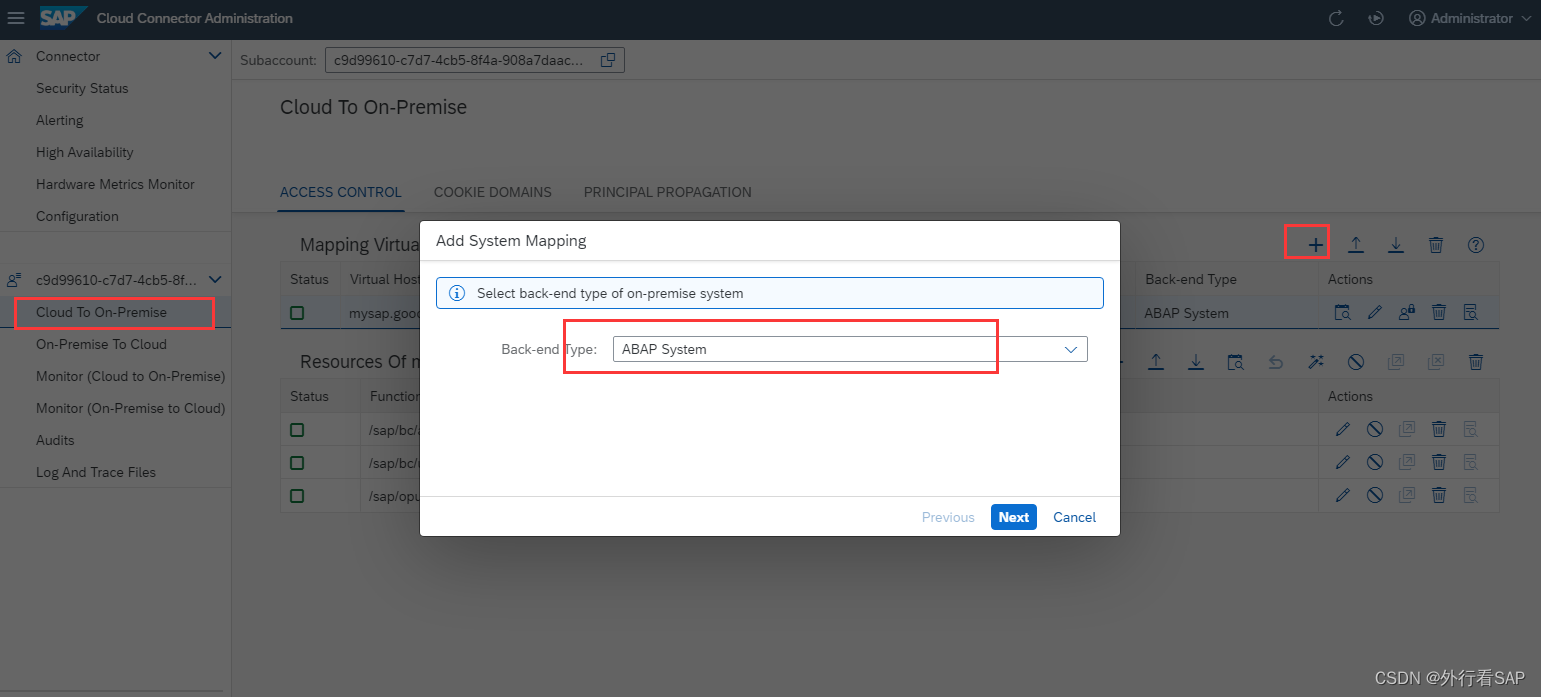Toggle the auto-refresh play icon in header
Image resolution: width=1541 pixels, height=697 pixels.
(1376, 18)
